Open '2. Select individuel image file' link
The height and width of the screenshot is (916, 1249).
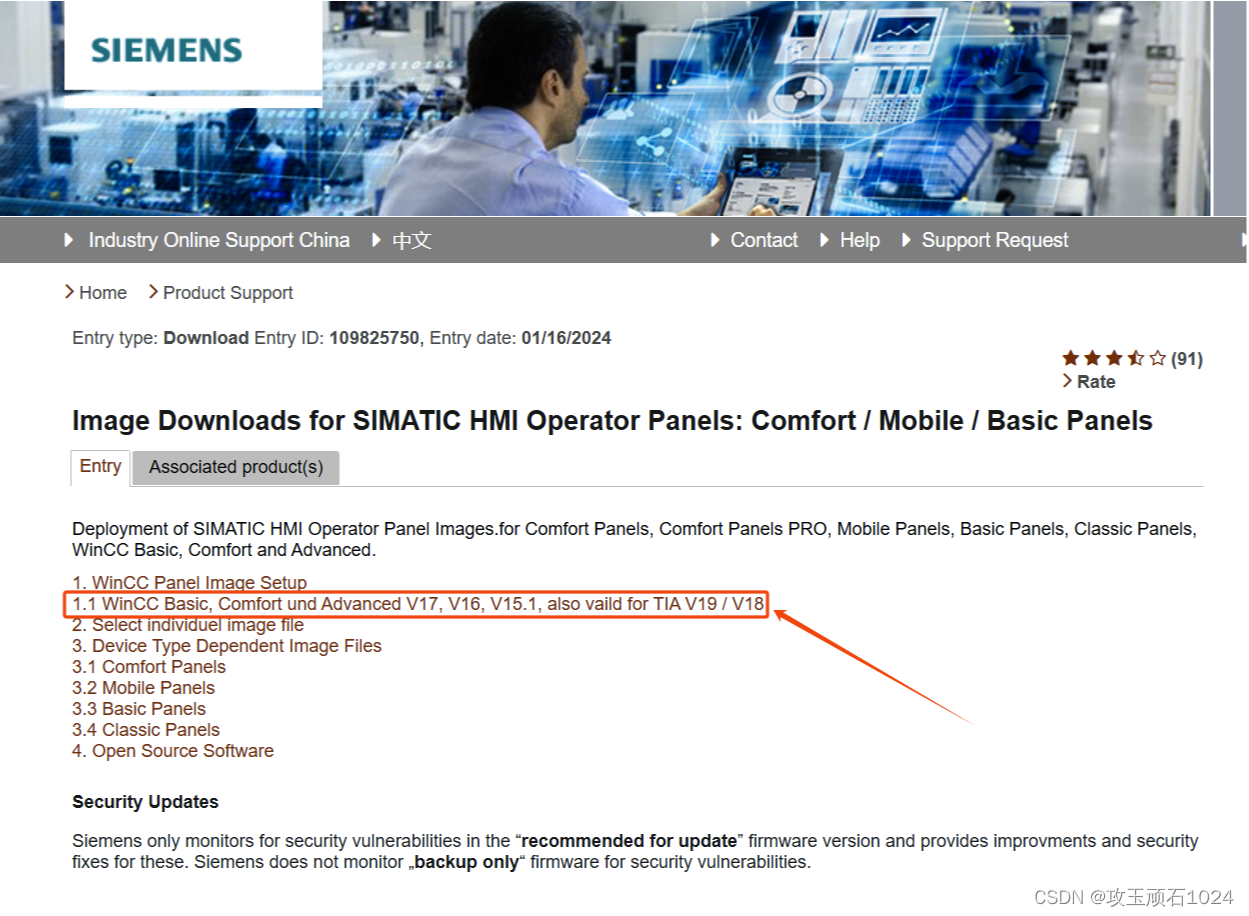[x=188, y=625]
